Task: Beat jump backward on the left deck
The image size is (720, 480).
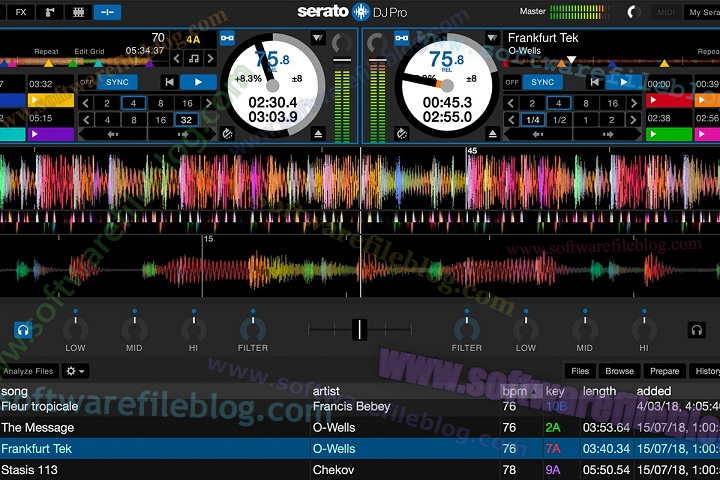Action: [x=113, y=135]
